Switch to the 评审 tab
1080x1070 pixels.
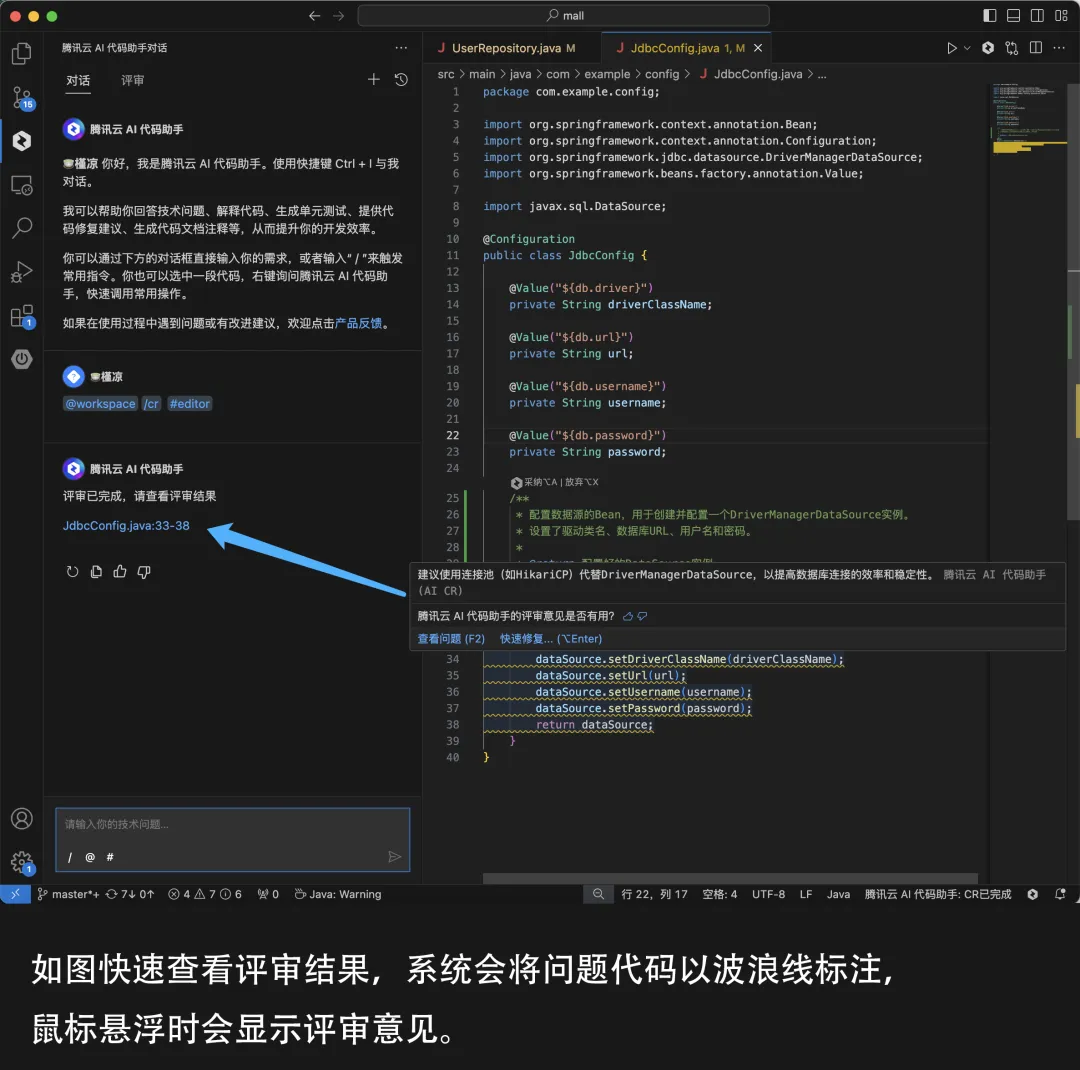[132, 80]
